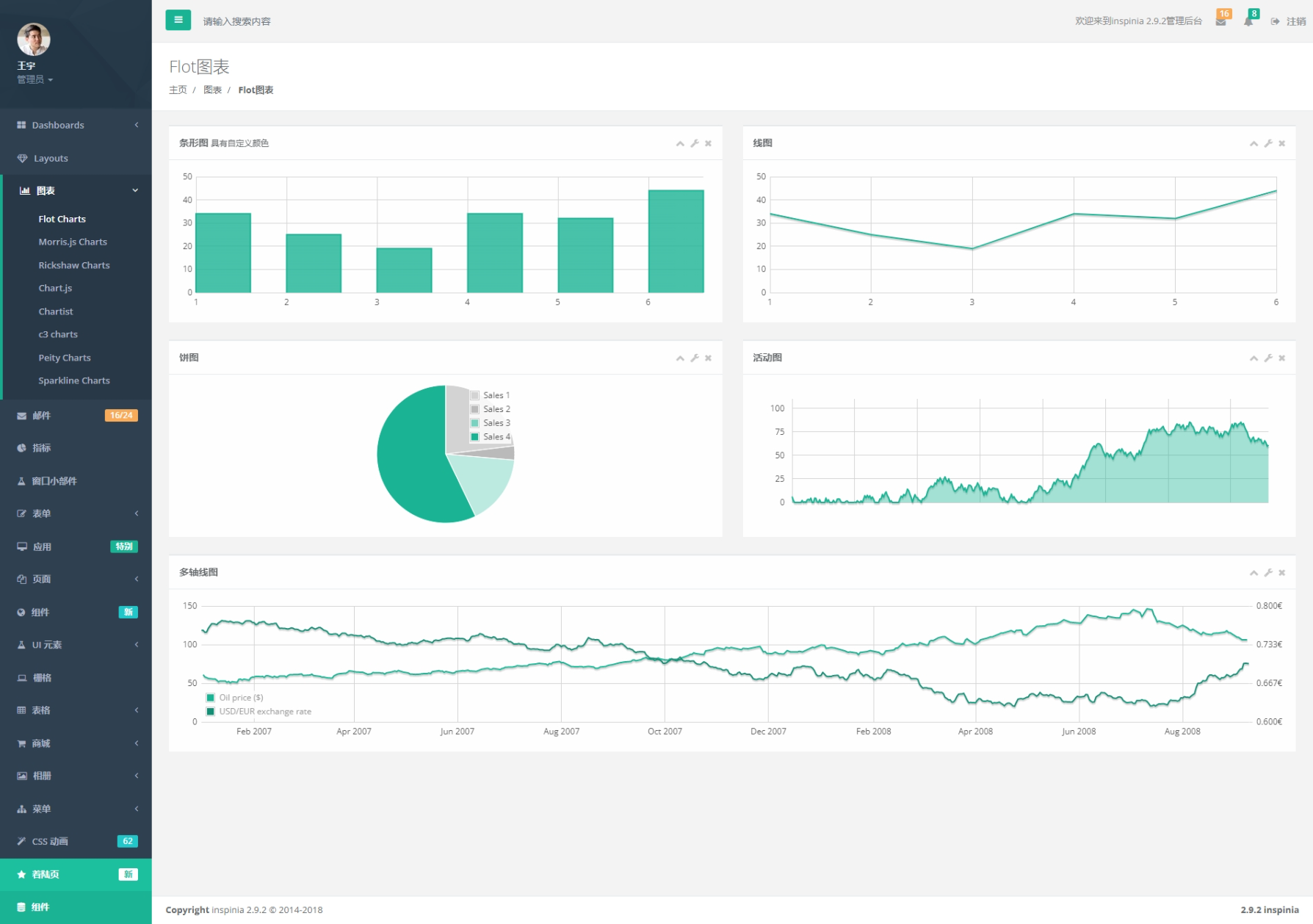The width and height of the screenshot is (1313, 924).
Task: Open Sparkline Charts menu item
Action: [x=74, y=380]
